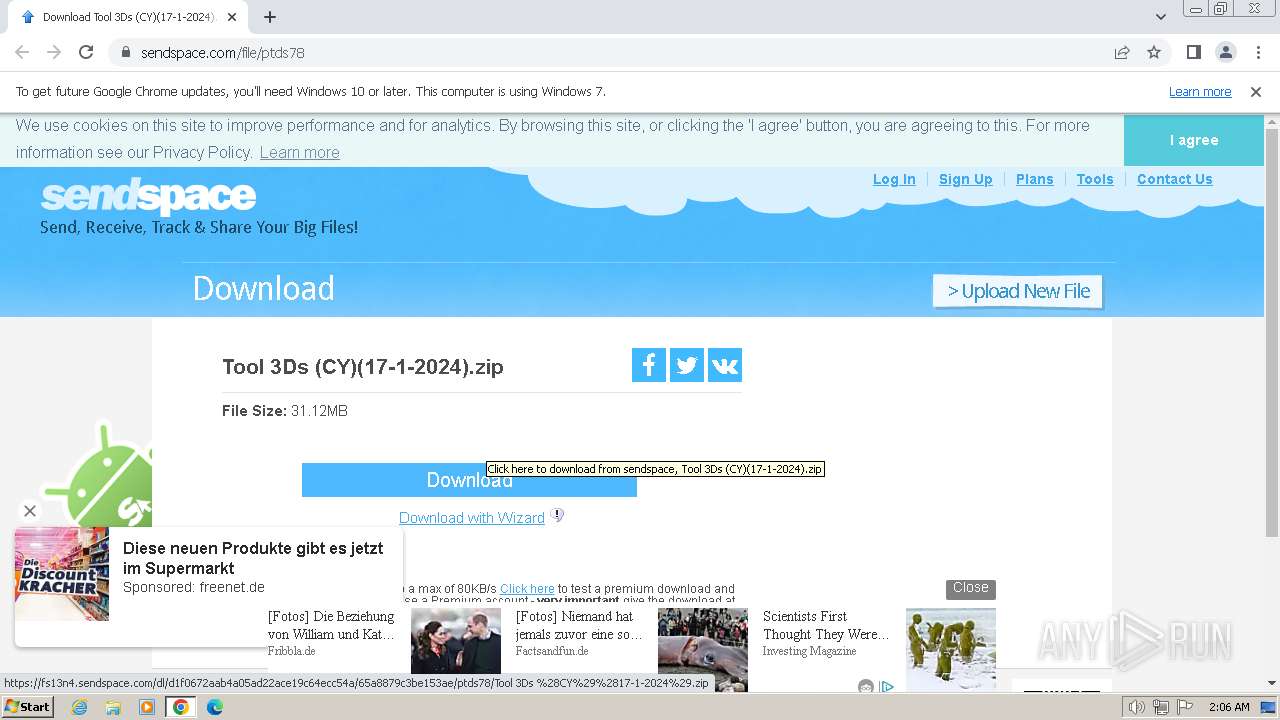This screenshot has width=1280, height=720.
Task: Open Learn more about Chrome updates
Action: [1200, 91]
